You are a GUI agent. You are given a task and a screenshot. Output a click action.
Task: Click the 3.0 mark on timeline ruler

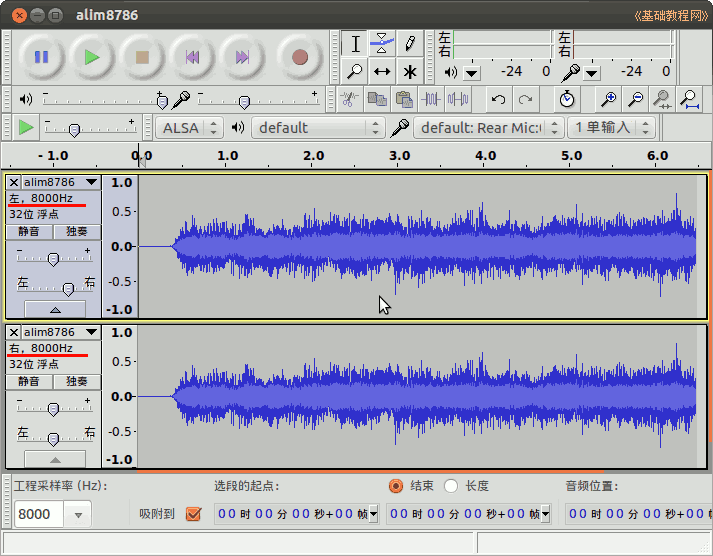[399, 155]
